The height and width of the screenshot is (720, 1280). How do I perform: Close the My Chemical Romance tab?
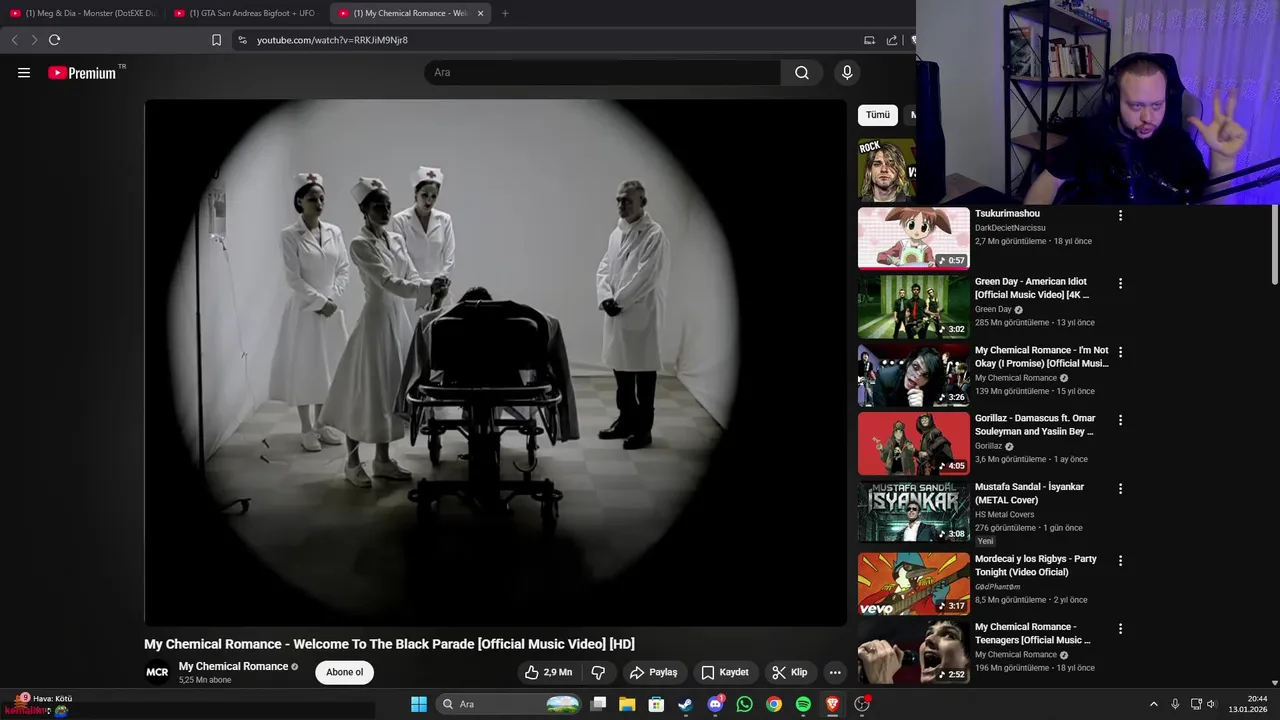[x=480, y=13]
